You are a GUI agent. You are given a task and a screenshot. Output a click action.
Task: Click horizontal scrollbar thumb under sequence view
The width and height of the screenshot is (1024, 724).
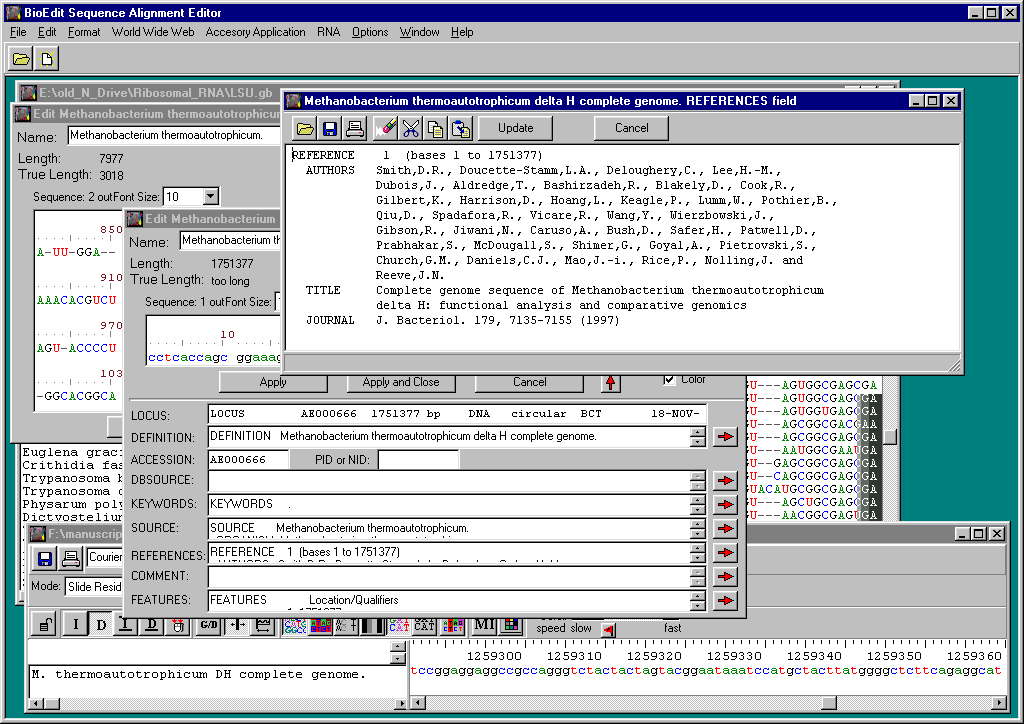[829, 703]
